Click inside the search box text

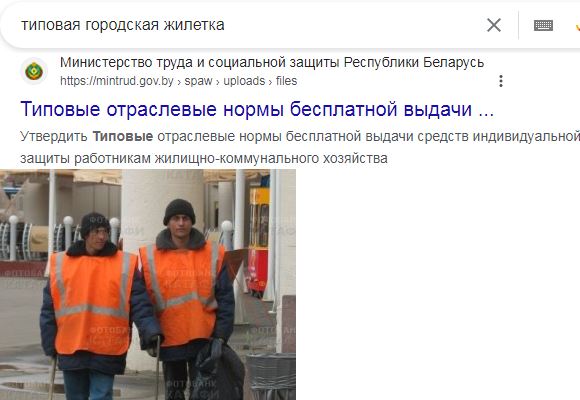(123, 25)
